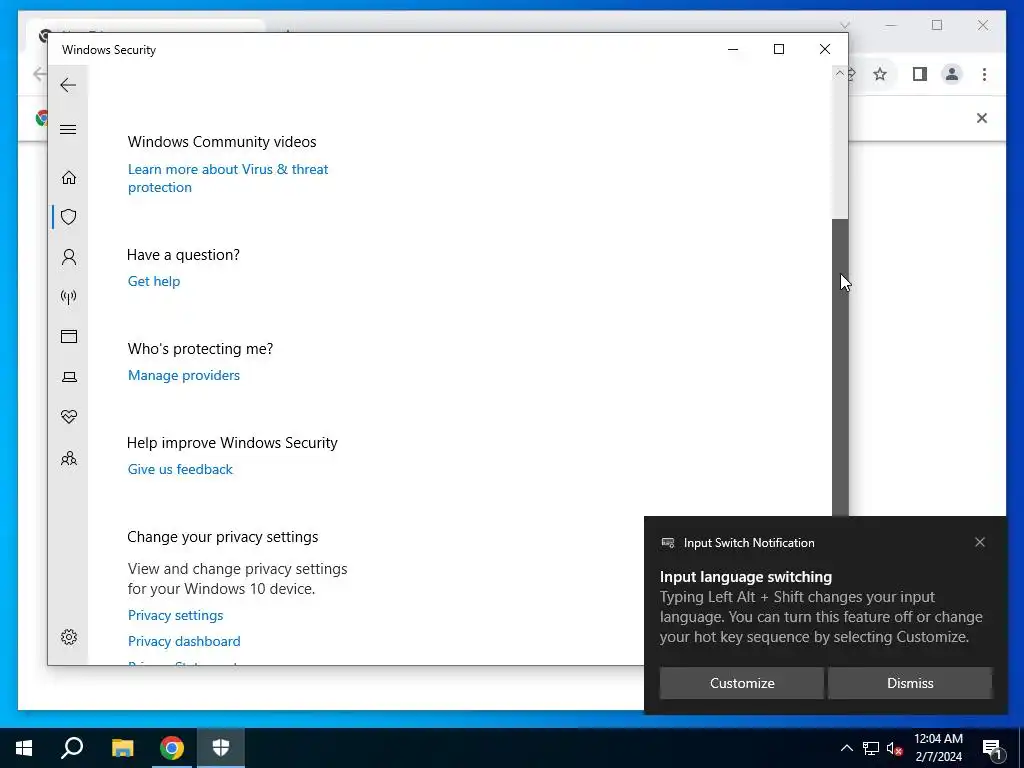Viewport: 1024px width, 768px height.
Task: Open Privacy settings link
Action: [175, 615]
